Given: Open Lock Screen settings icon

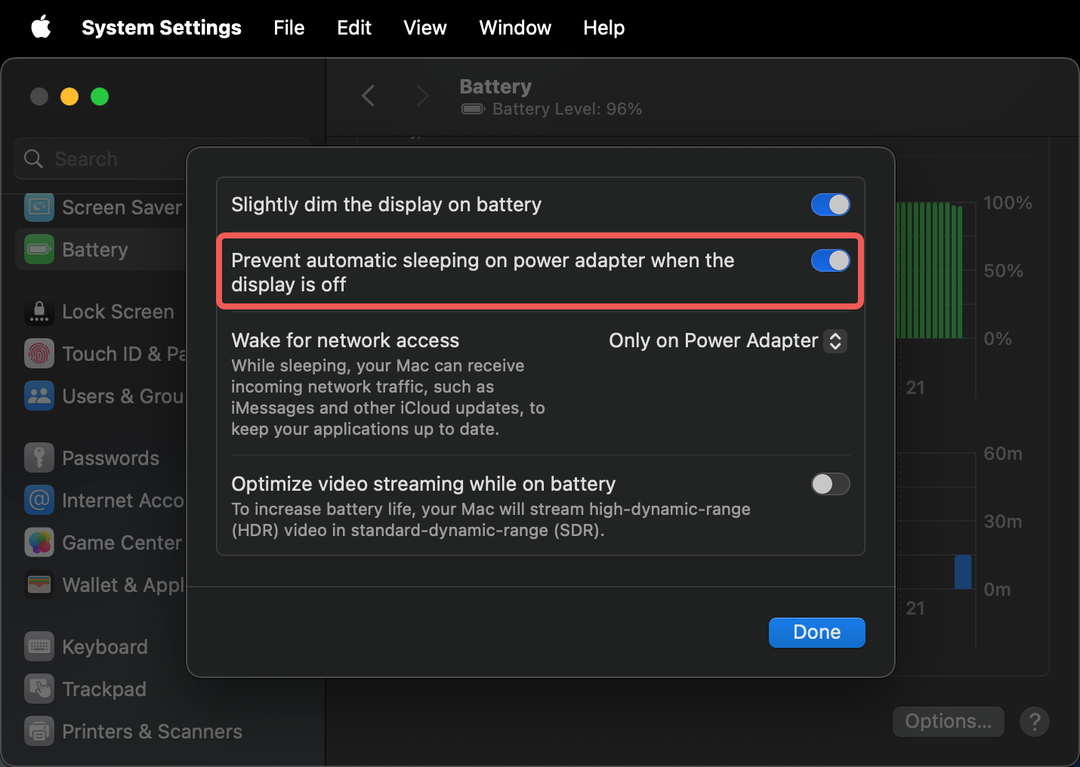Looking at the screenshot, I should tap(39, 312).
